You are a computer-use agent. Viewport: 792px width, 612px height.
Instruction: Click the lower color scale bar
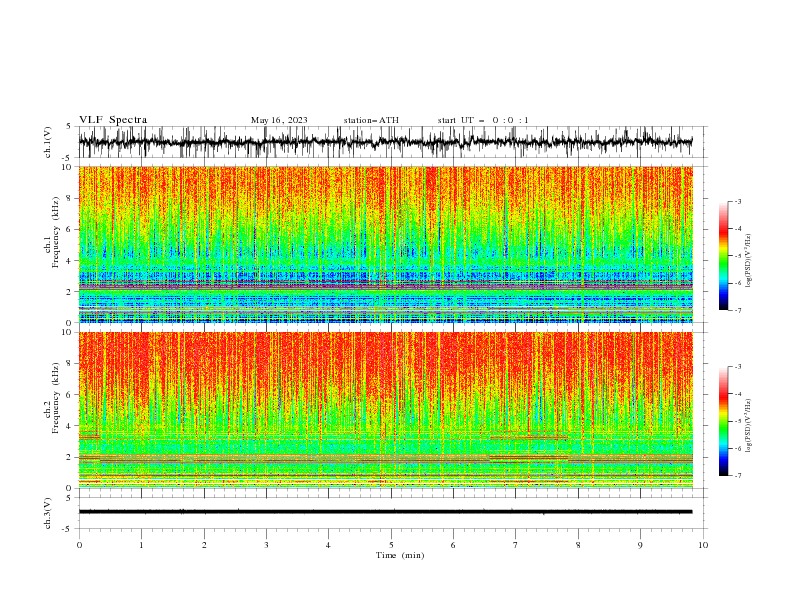tap(724, 421)
